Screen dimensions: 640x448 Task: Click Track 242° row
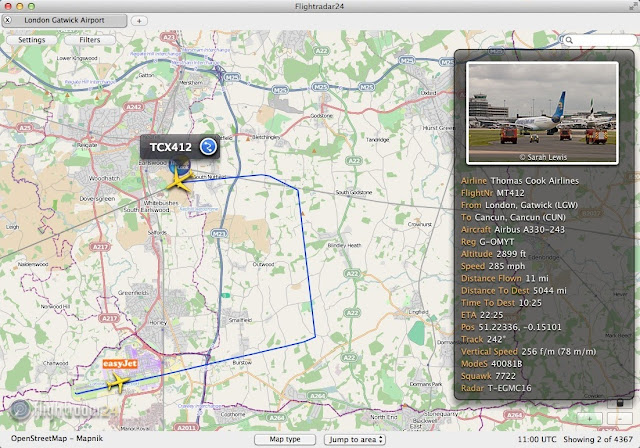tap(483, 339)
